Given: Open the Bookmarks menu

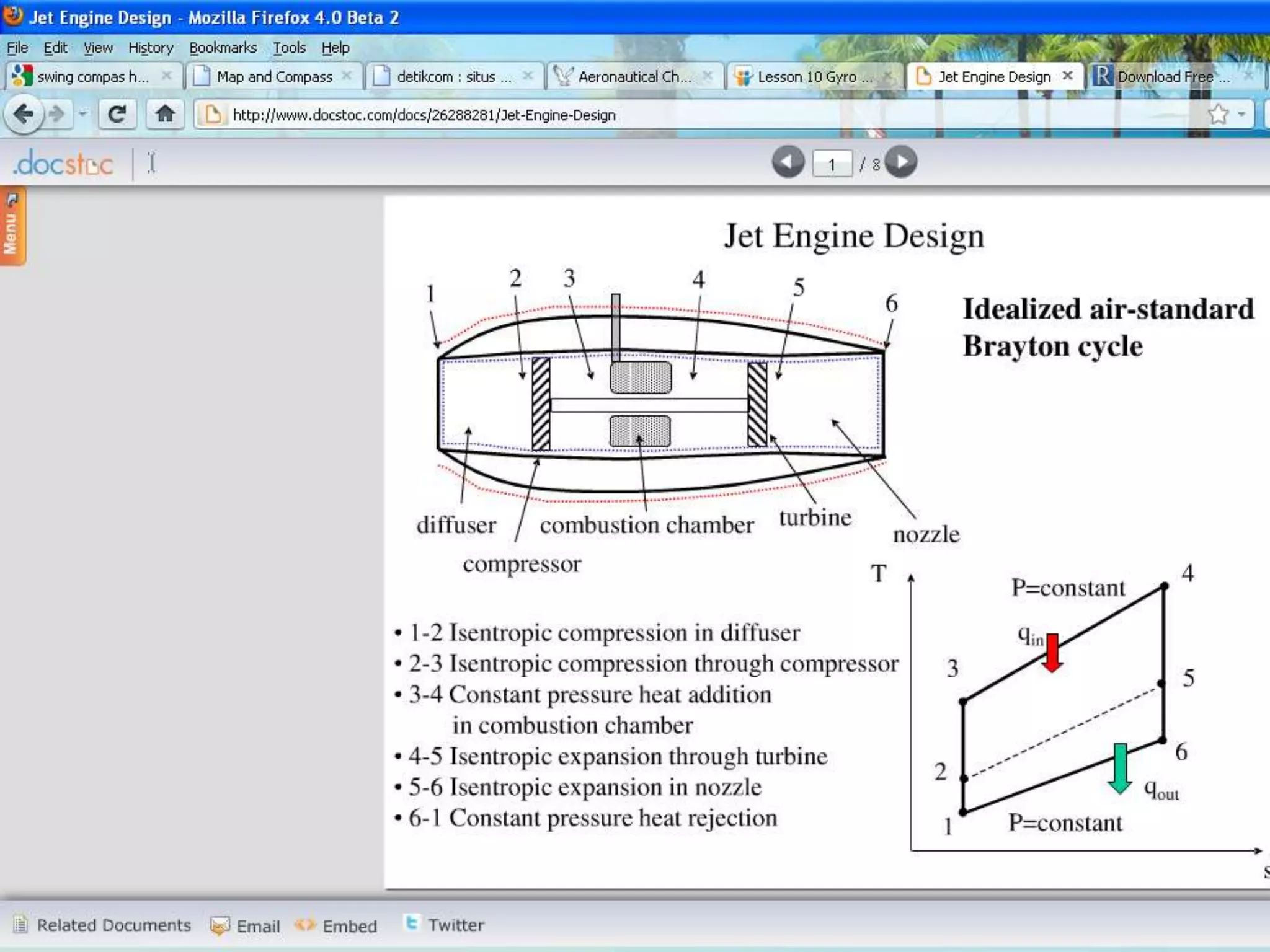Looking at the screenshot, I should click(x=223, y=48).
